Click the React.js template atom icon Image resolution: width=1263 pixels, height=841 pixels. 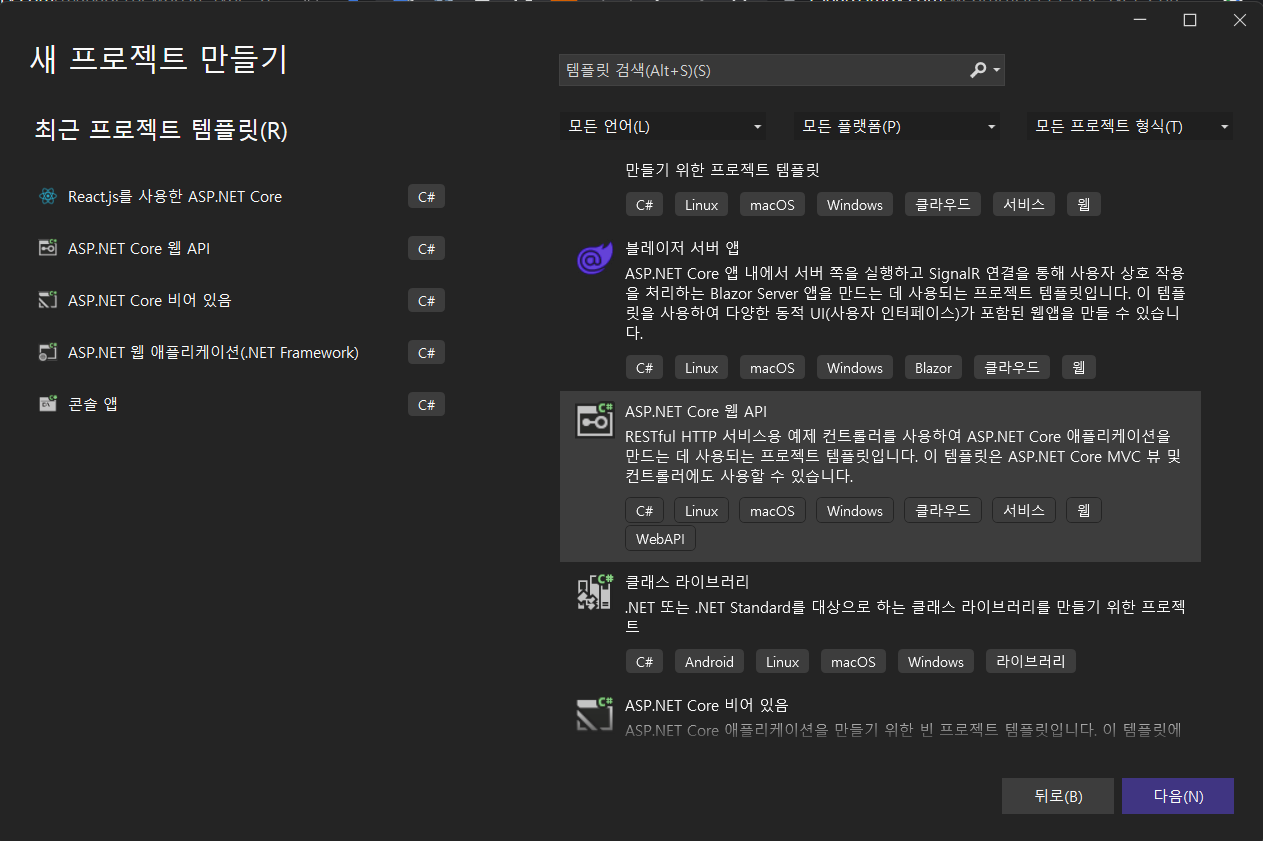pos(47,197)
